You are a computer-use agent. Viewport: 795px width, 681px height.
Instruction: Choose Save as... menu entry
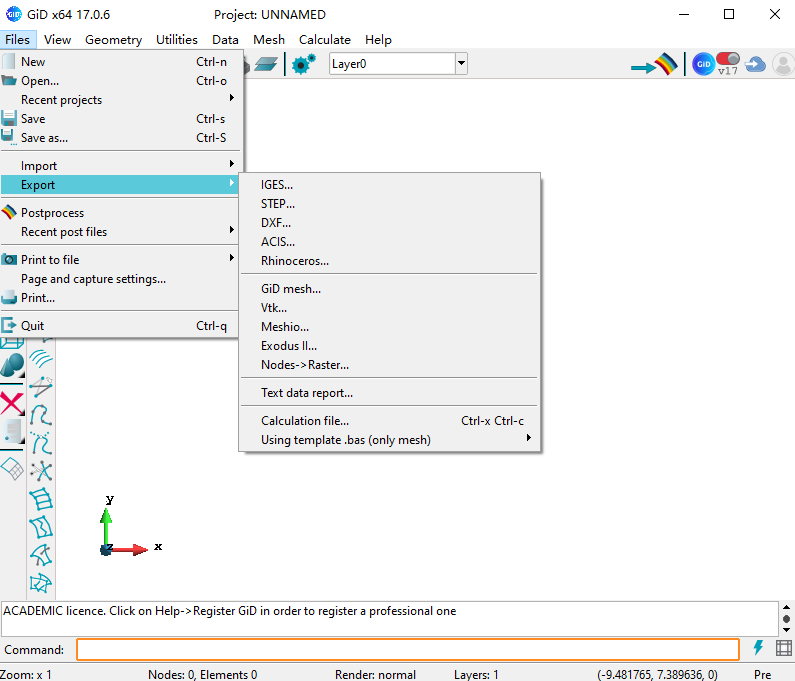tap(120, 138)
